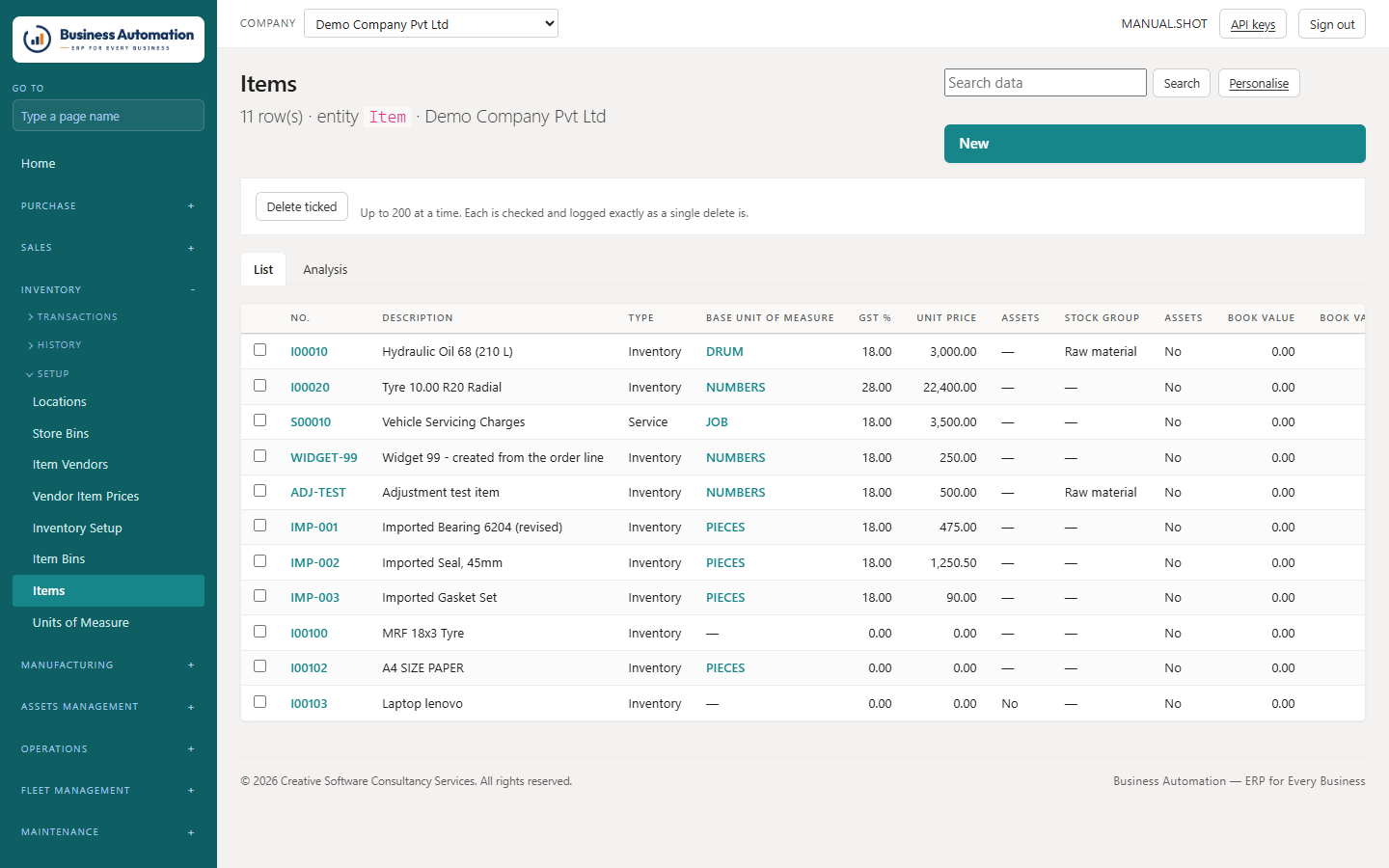1389x868 pixels.
Task: Switch to the Analysis tab
Action: point(325,269)
